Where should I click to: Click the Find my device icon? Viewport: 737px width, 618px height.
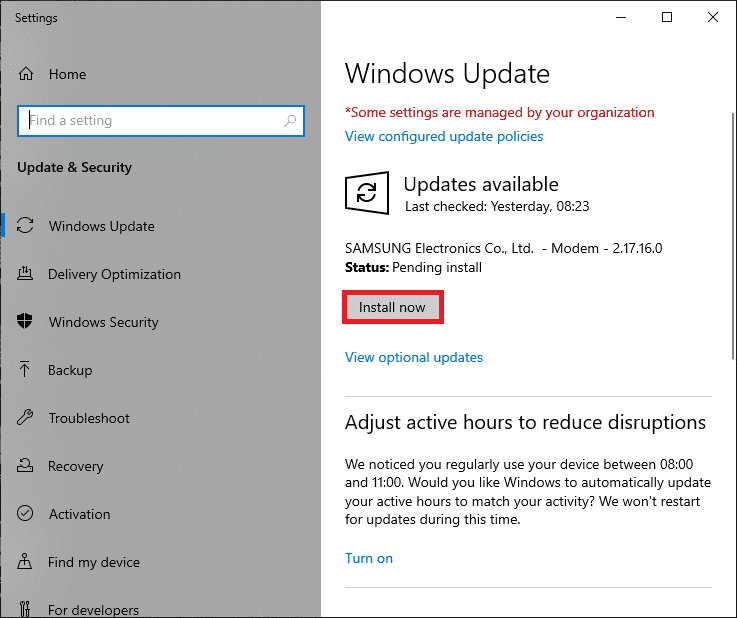26,562
